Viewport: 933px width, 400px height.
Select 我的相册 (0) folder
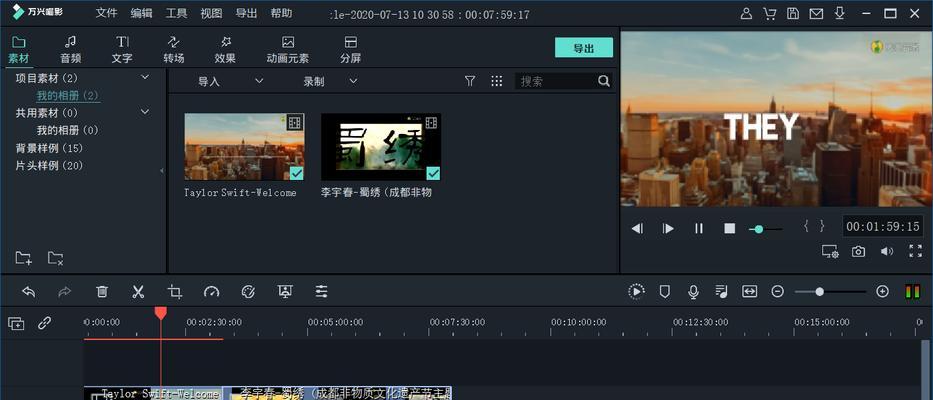[x=68, y=130]
